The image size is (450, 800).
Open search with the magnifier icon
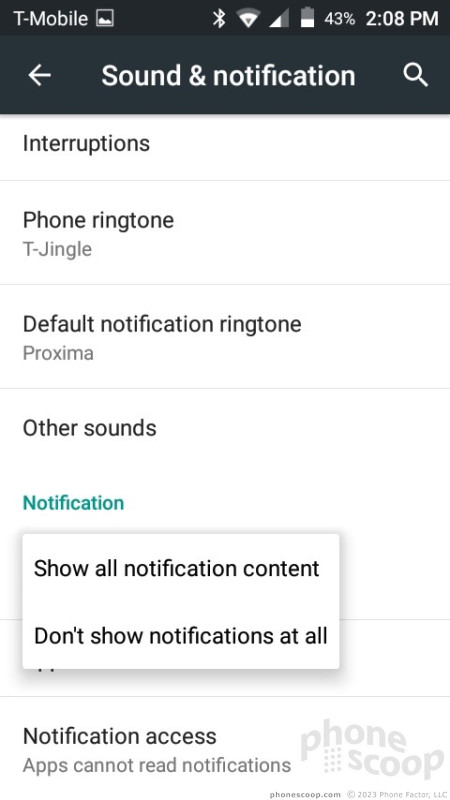[415, 76]
